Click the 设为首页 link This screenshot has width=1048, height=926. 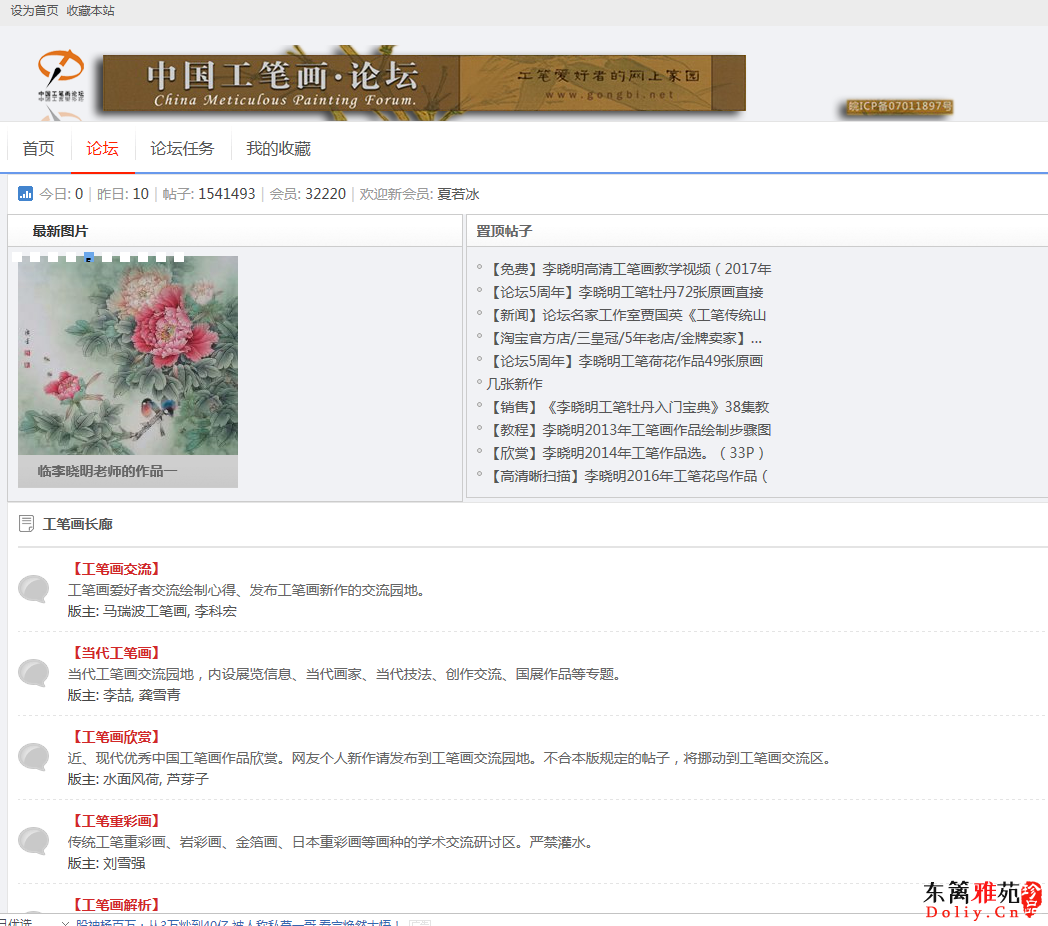34,11
